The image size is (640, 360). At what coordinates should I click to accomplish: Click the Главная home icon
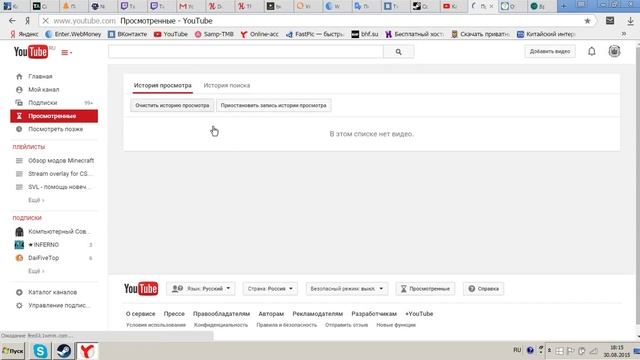point(19,76)
